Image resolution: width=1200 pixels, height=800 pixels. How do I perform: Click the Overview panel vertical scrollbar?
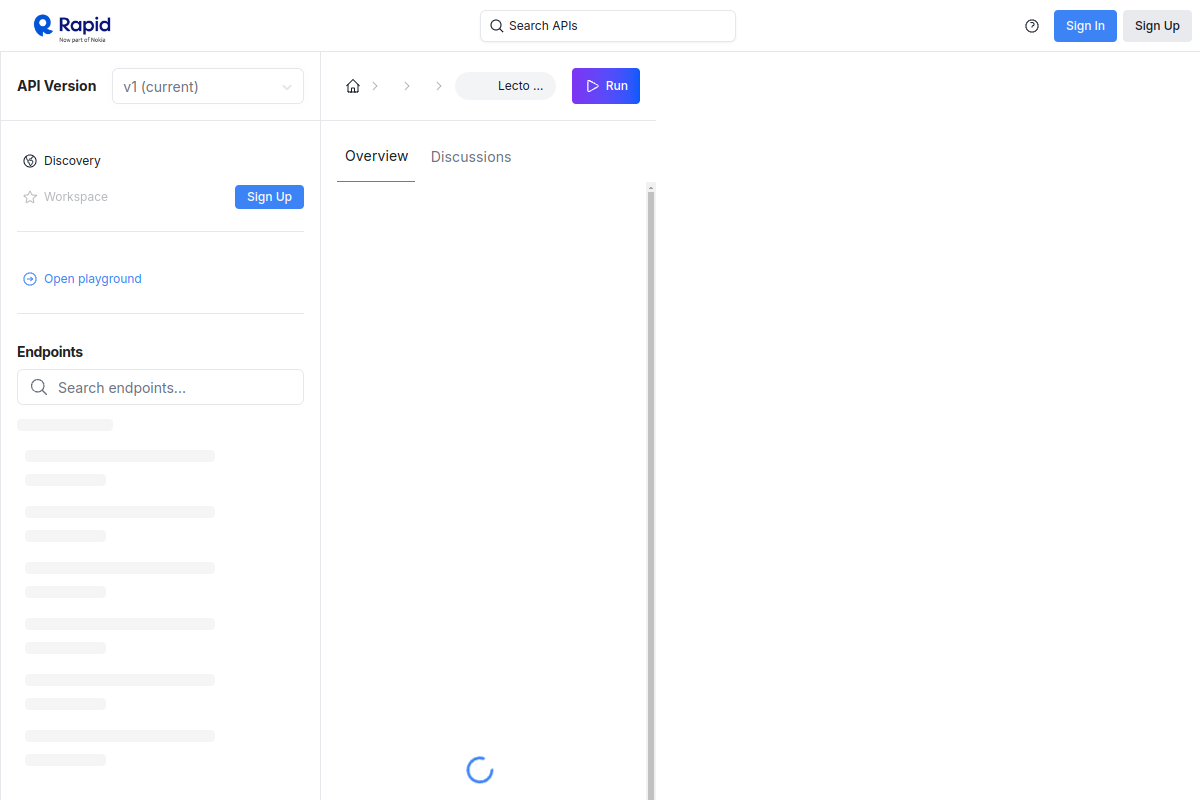coord(651,491)
